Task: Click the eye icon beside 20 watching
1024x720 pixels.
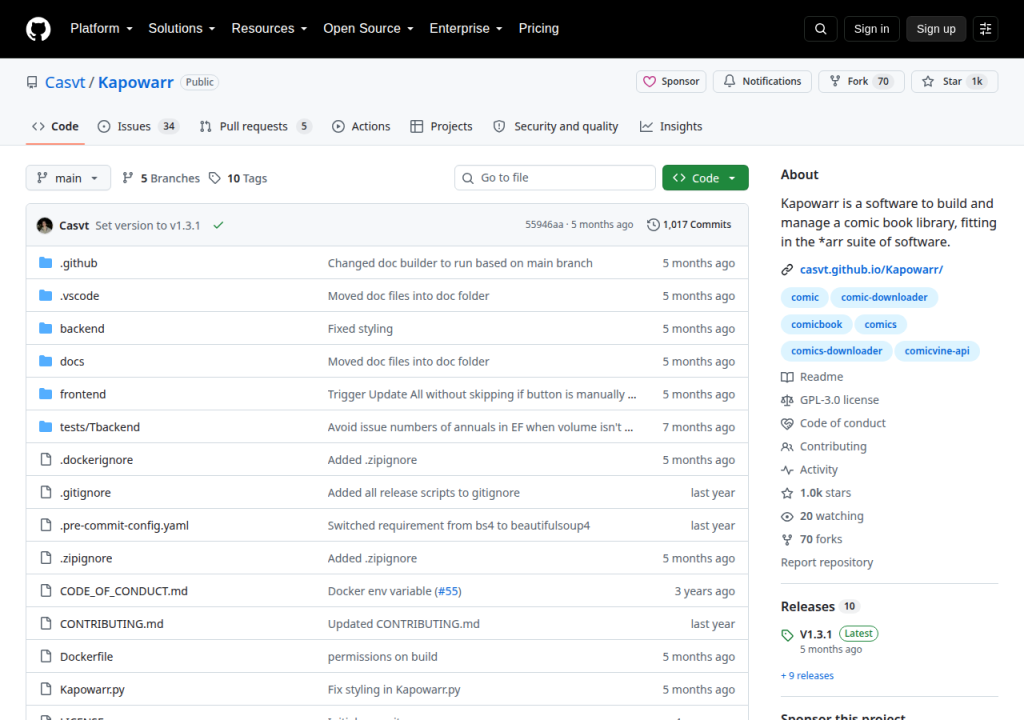Action: click(787, 516)
